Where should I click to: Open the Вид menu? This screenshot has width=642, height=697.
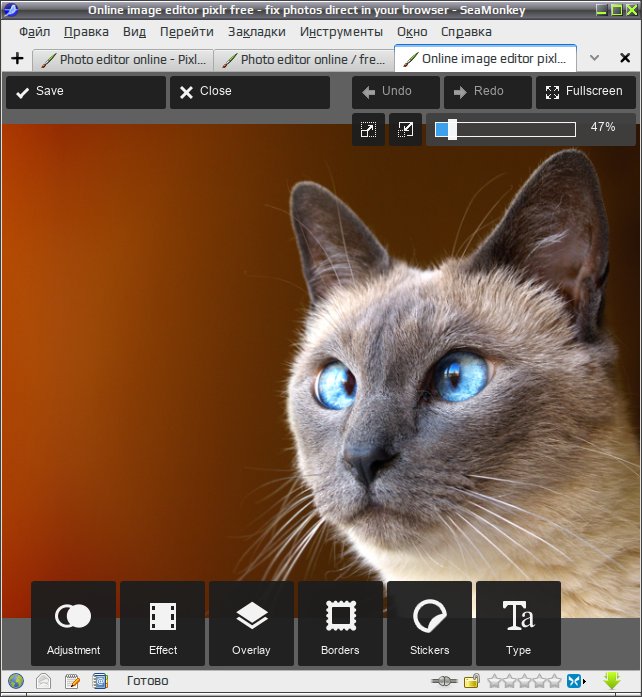point(134,32)
